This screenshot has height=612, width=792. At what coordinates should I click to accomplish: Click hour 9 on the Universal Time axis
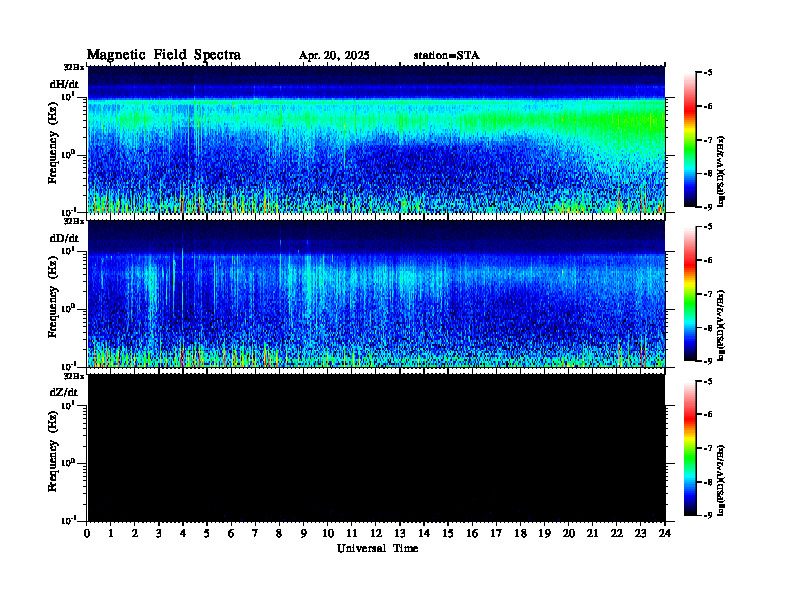[303, 533]
